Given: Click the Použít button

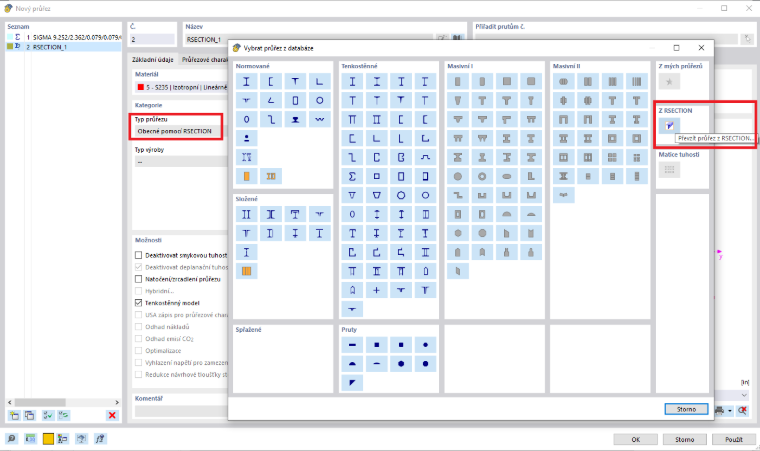Looking at the screenshot, I should click(734, 439).
